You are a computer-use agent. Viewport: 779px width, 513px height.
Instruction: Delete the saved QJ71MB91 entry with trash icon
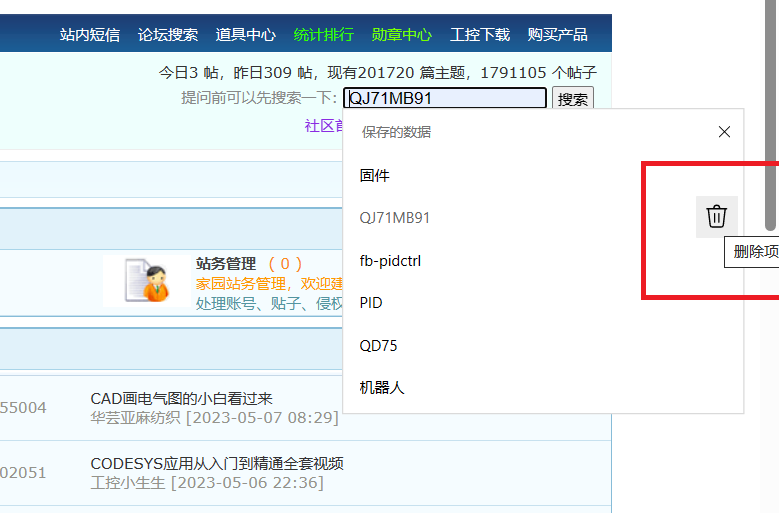coord(716,217)
